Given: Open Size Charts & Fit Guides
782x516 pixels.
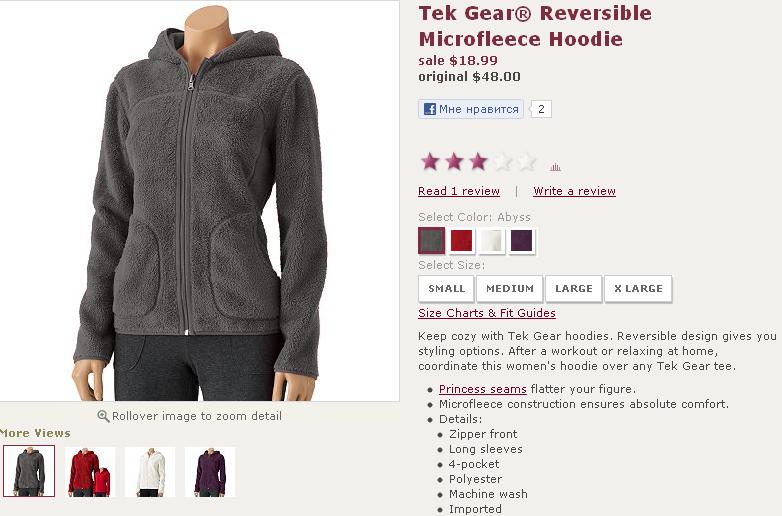Looking at the screenshot, I should (487, 313).
